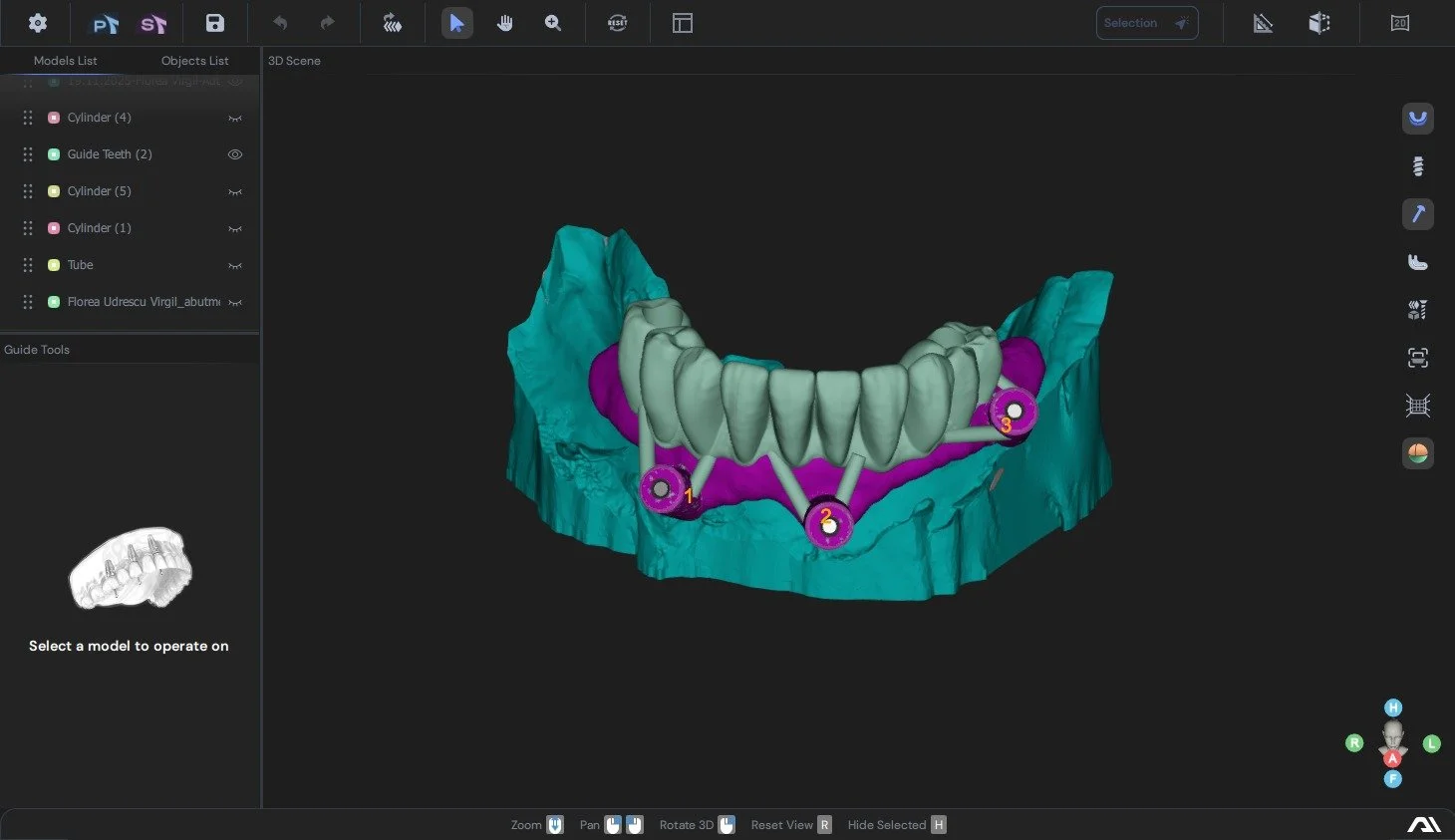Click the green color dot next to Guide Teeth

53,153
